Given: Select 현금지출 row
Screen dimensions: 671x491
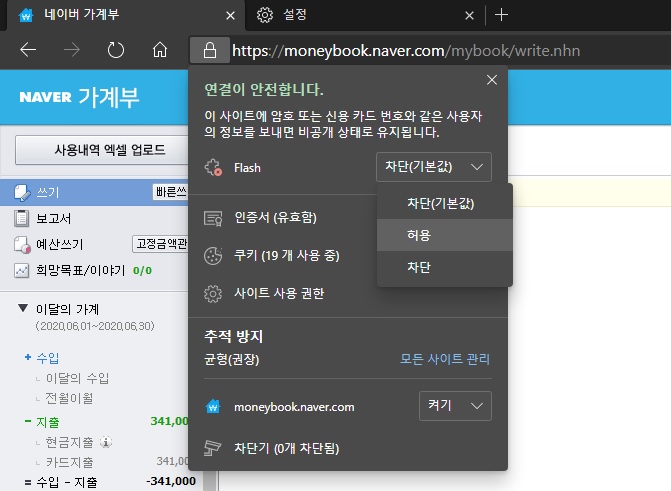Looking at the screenshot, I should point(69,442).
